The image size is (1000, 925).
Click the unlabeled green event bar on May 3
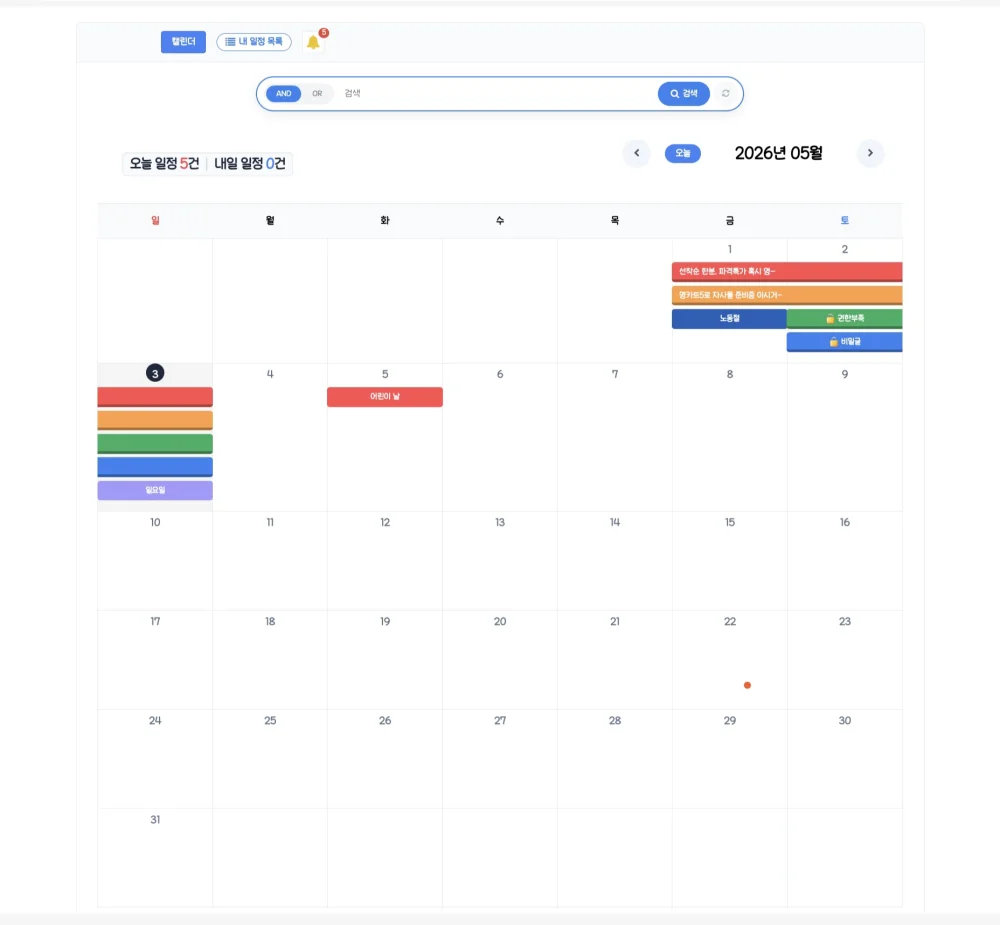click(x=155, y=443)
